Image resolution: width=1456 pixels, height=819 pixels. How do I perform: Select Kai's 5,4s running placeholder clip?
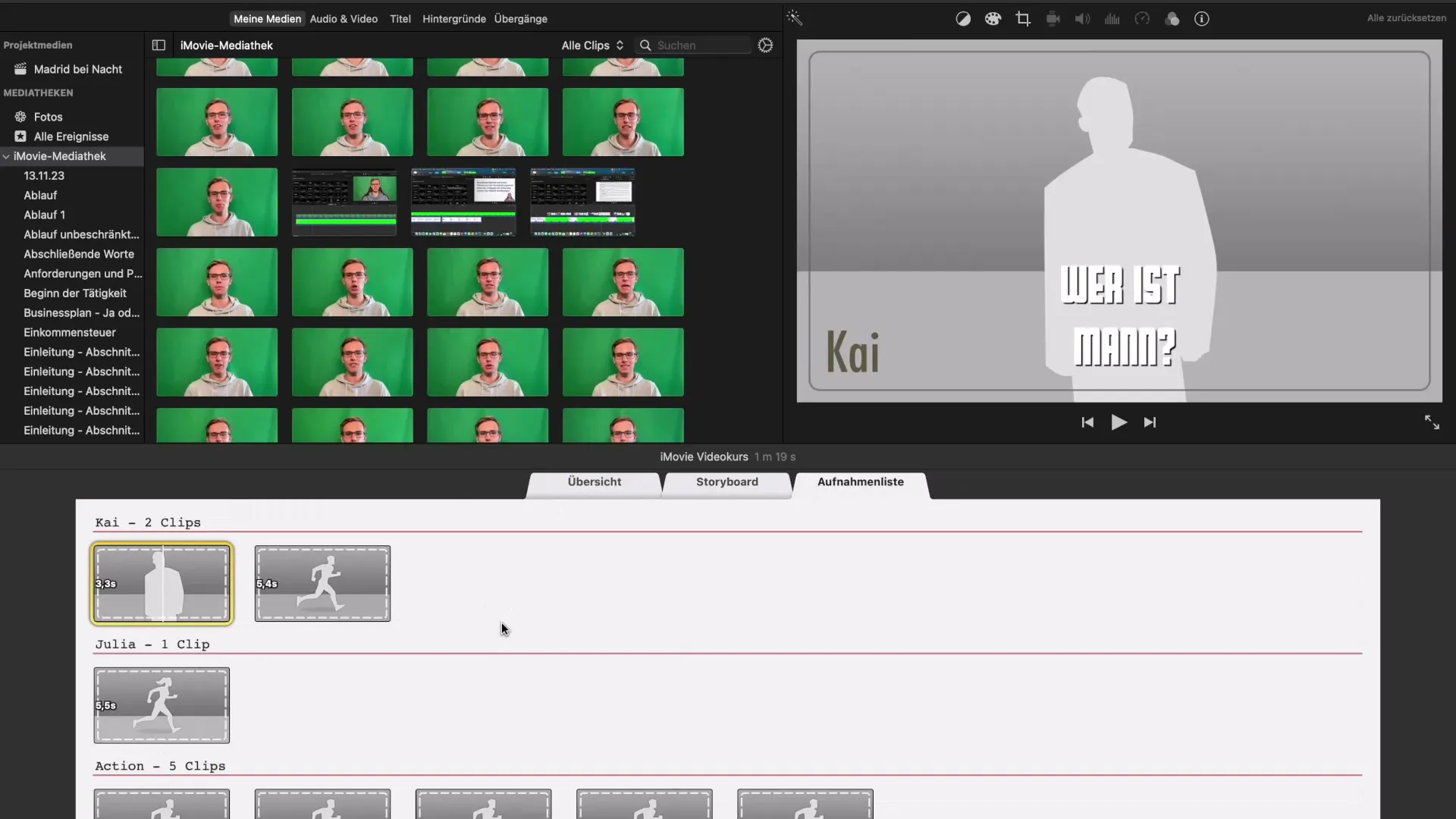[x=322, y=584]
